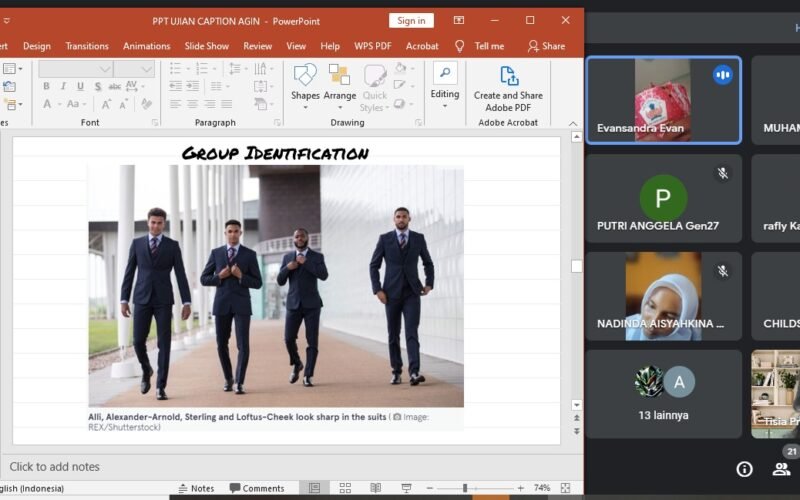Click the zoom slider handle
Viewport: 800px width, 500px height.
point(465,488)
